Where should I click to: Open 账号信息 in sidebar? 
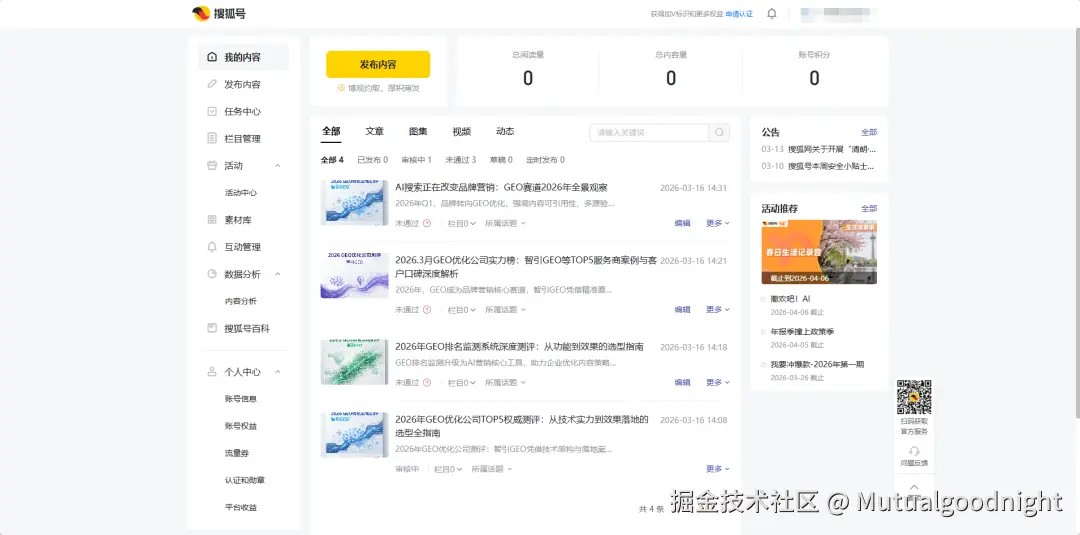tap(240, 399)
